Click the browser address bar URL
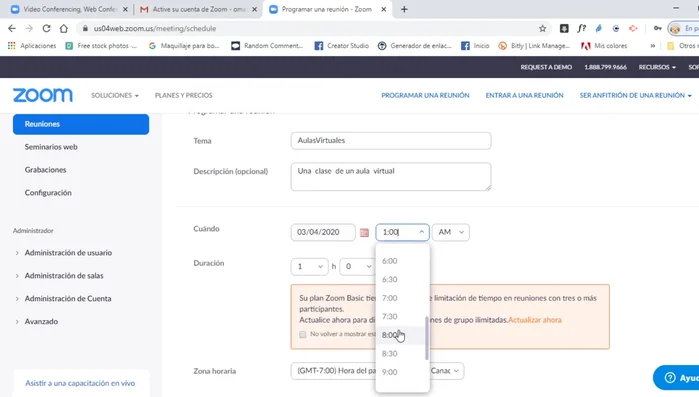This screenshot has height=397, width=699. click(155, 29)
